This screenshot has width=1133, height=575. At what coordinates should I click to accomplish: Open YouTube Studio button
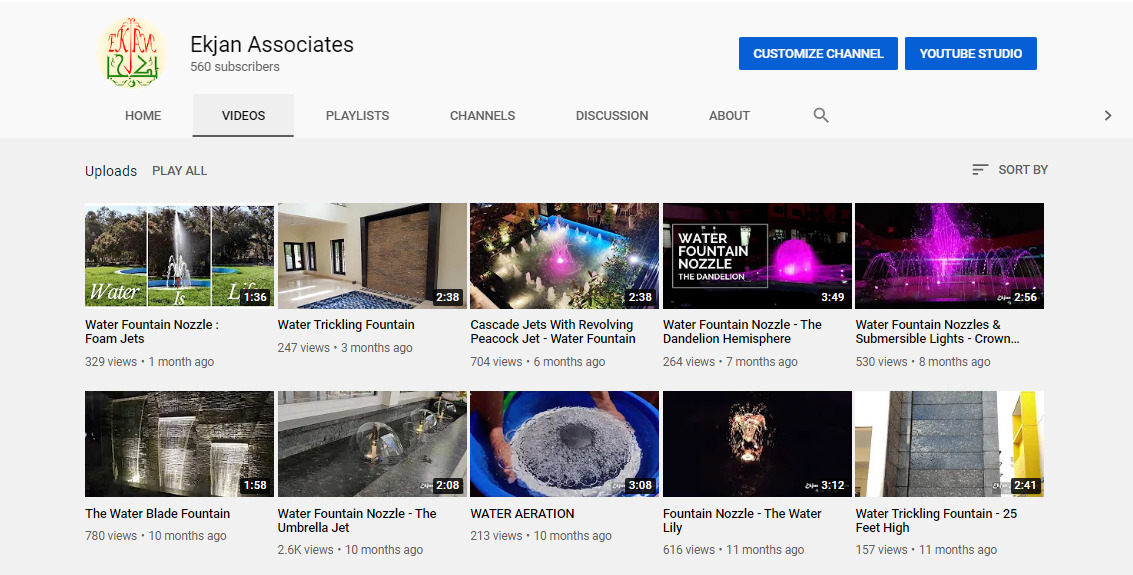970,53
